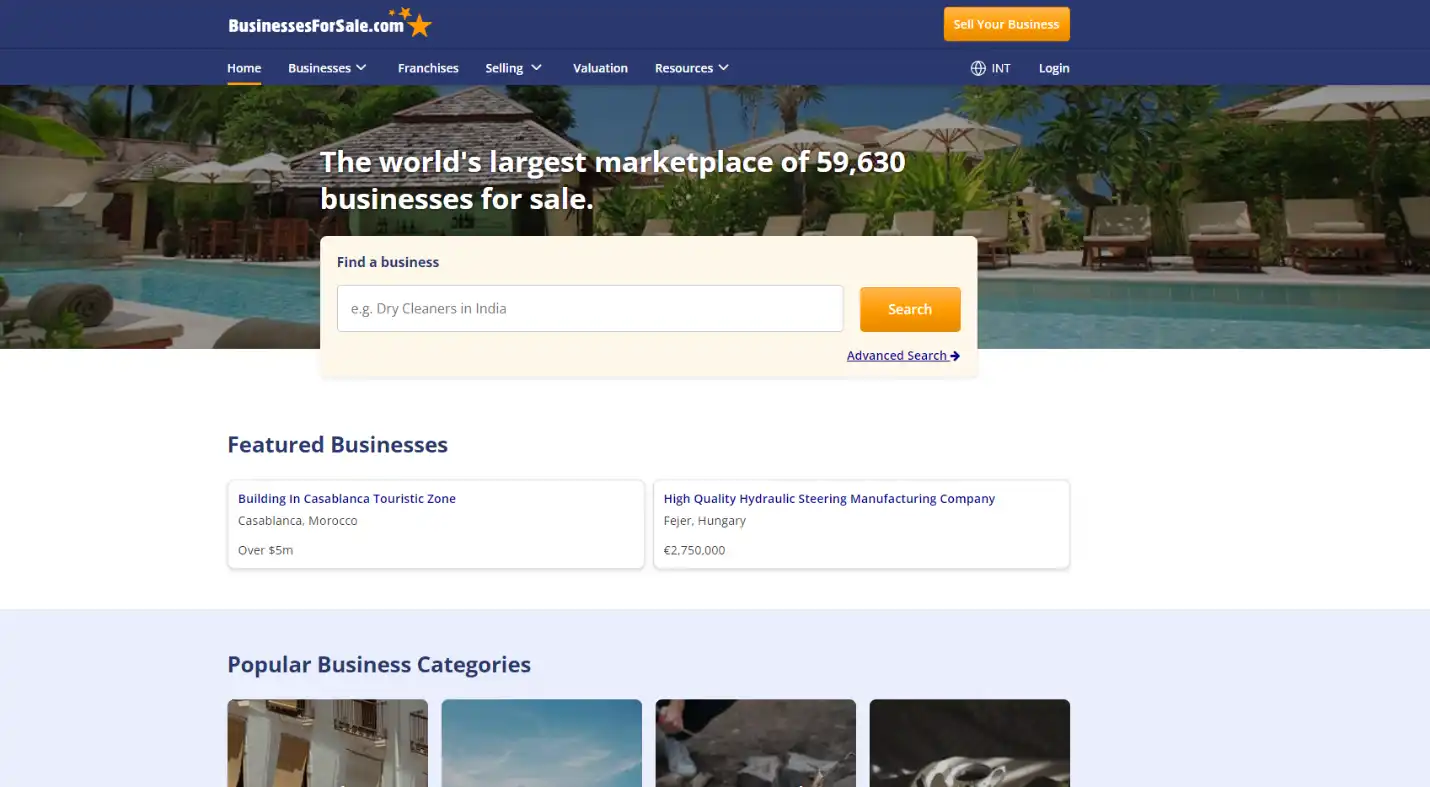Open the blue sky category thumbnail
1430x787 pixels.
pos(542,743)
